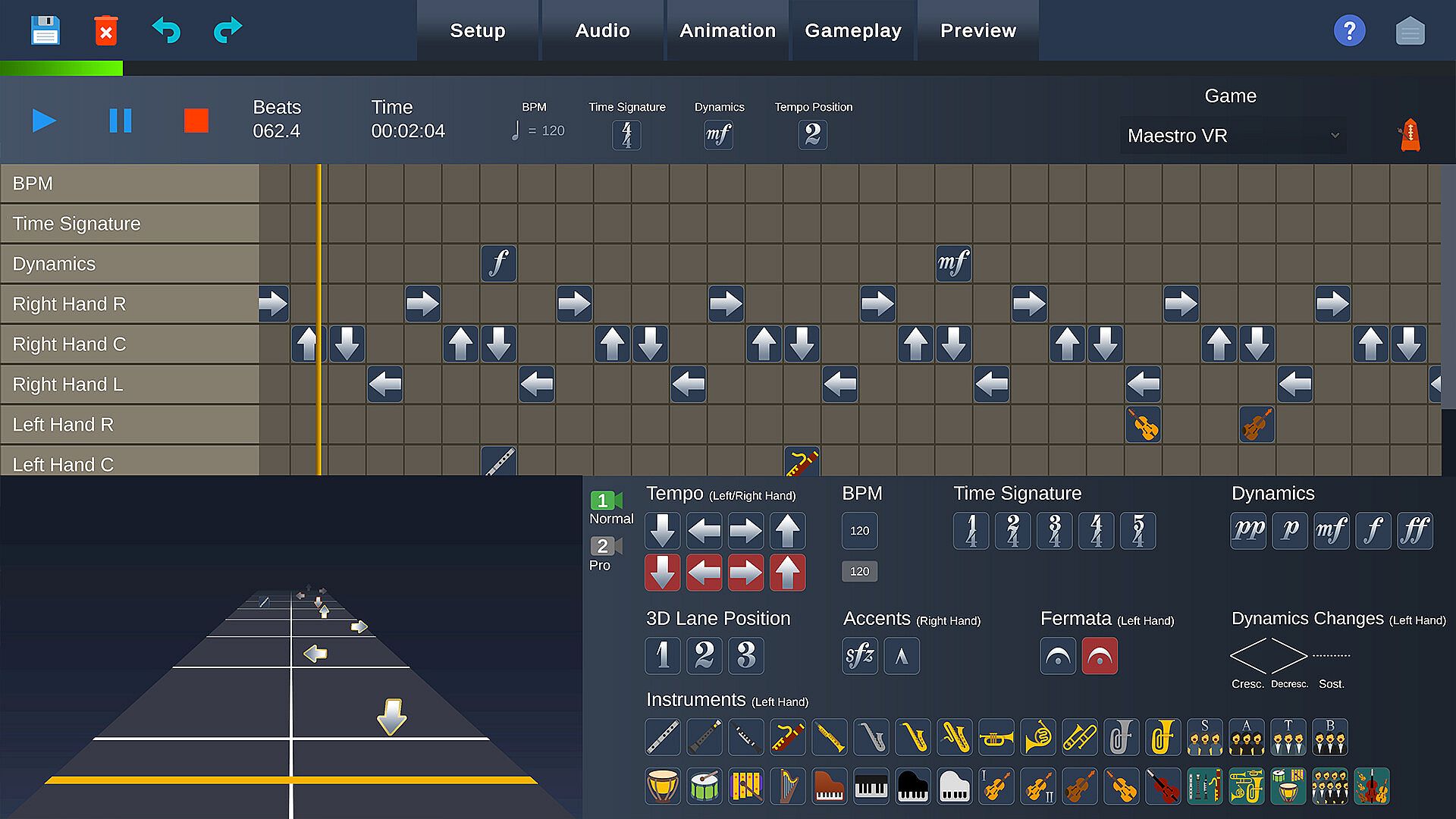
Task: Open the Game dropdown showing Maestro VR
Action: pos(1233,136)
